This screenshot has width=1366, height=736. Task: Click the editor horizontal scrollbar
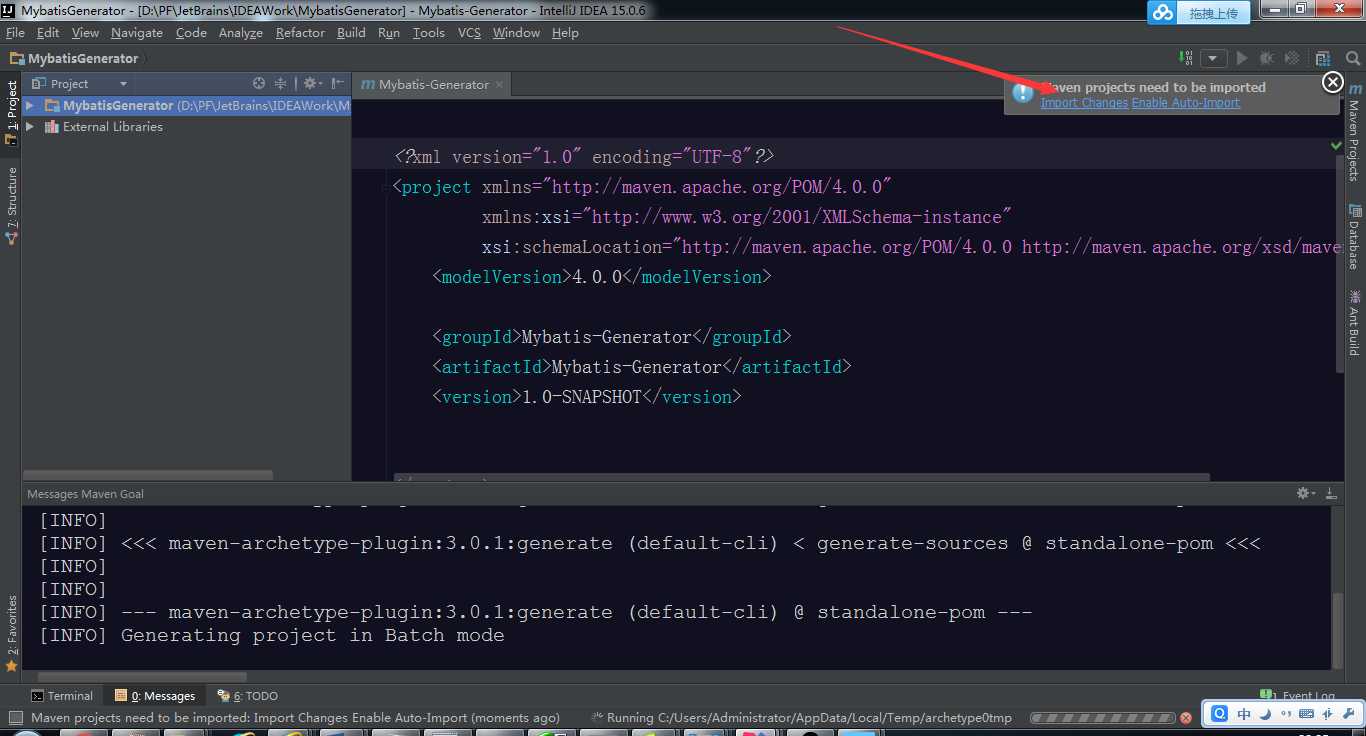[801, 478]
